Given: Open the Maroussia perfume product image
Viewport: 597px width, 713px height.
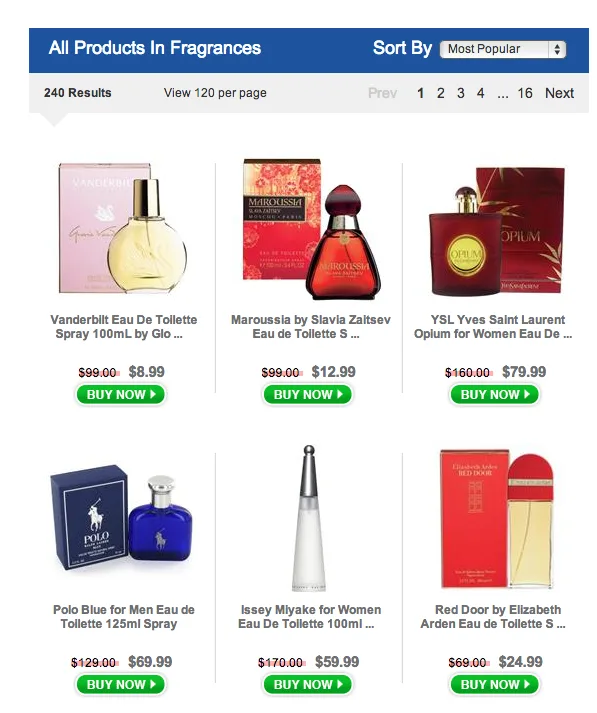Looking at the screenshot, I should [311, 229].
